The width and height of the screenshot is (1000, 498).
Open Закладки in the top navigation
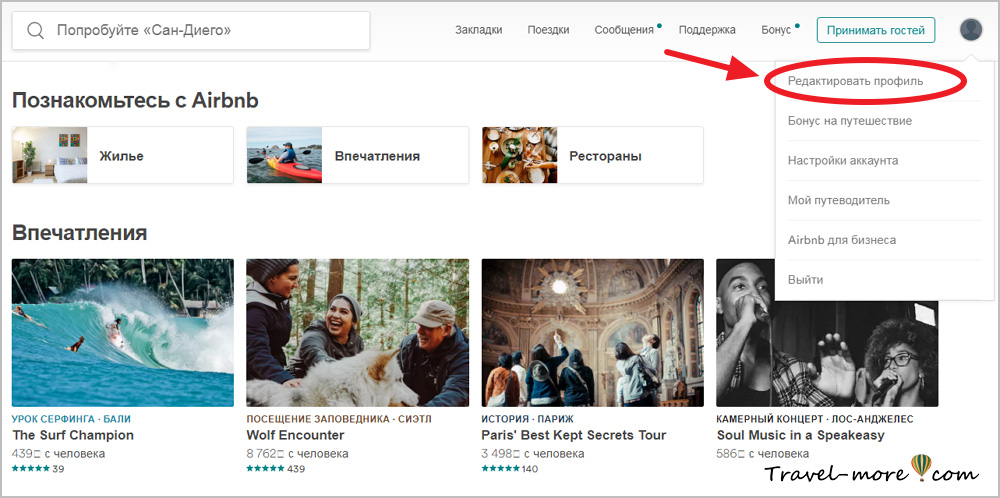click(478, 30)
